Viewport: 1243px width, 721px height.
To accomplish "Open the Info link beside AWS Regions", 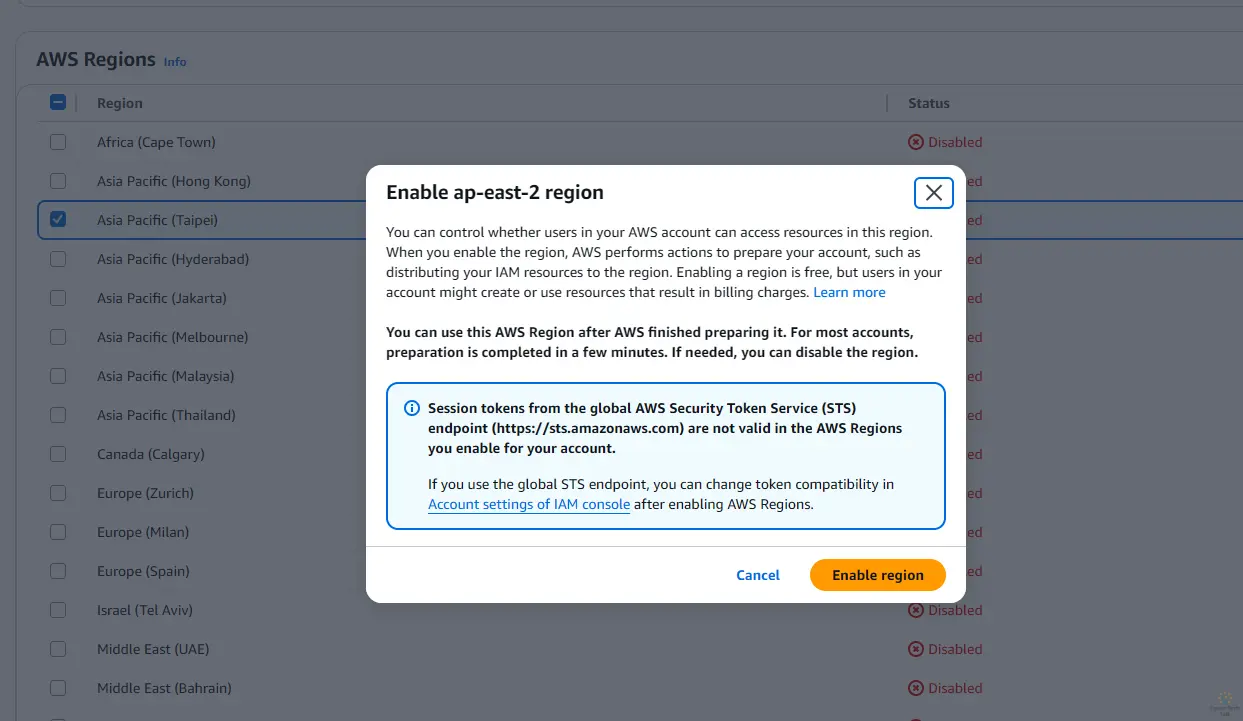I will pos(175,61).
